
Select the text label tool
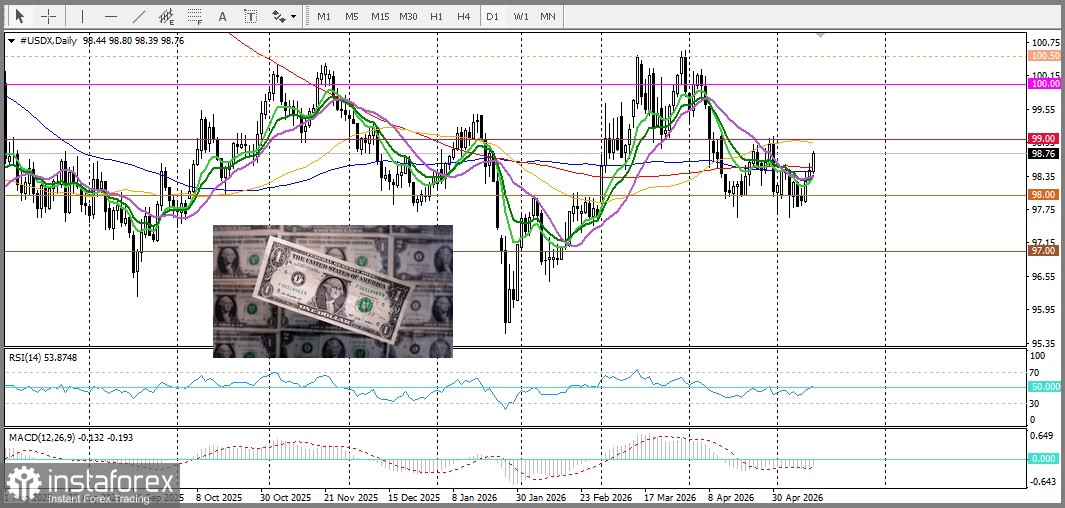point(251,16)
